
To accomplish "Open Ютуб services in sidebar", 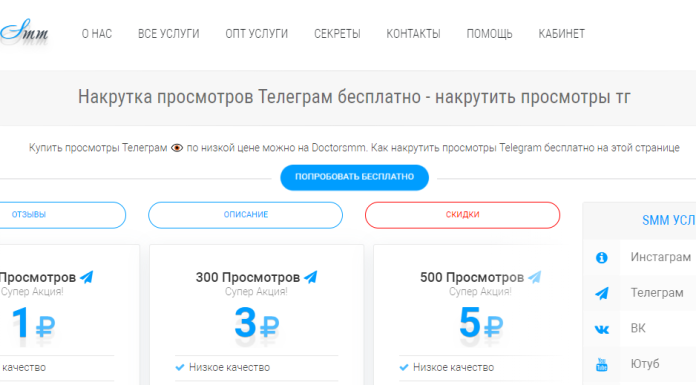I will pos(645,364).
